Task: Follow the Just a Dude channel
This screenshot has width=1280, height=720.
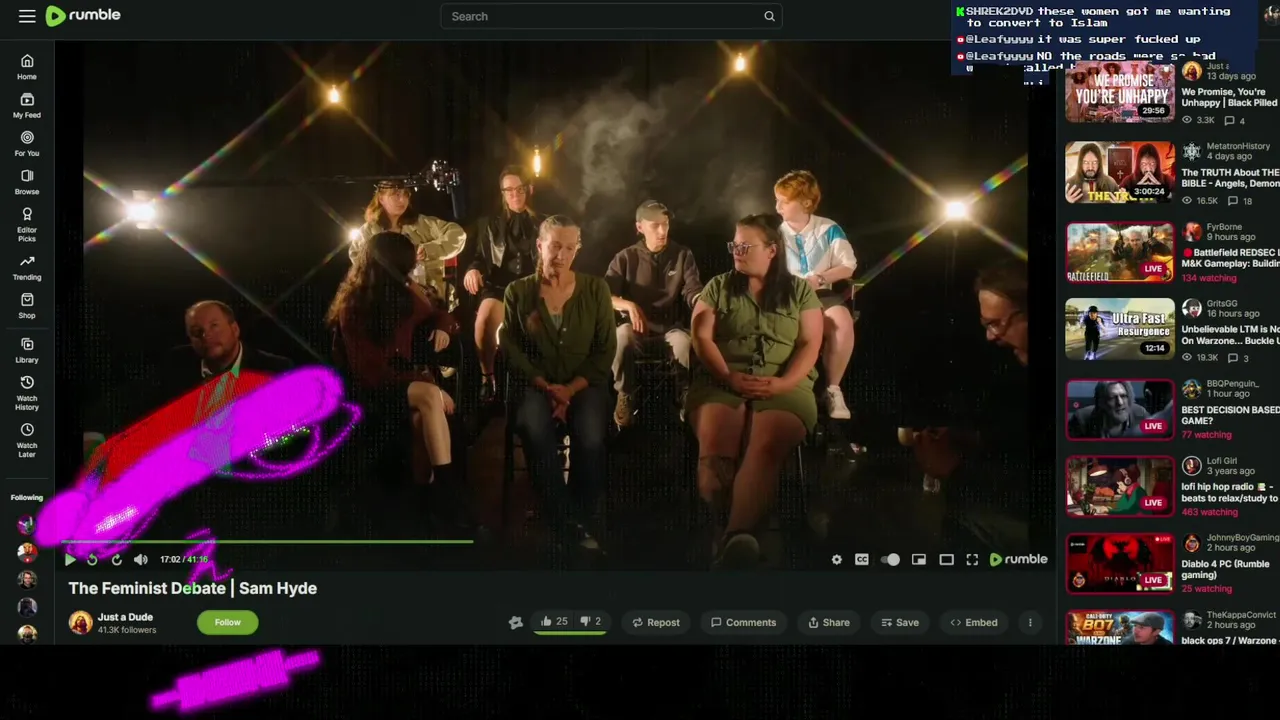Action: pos(227,622)
